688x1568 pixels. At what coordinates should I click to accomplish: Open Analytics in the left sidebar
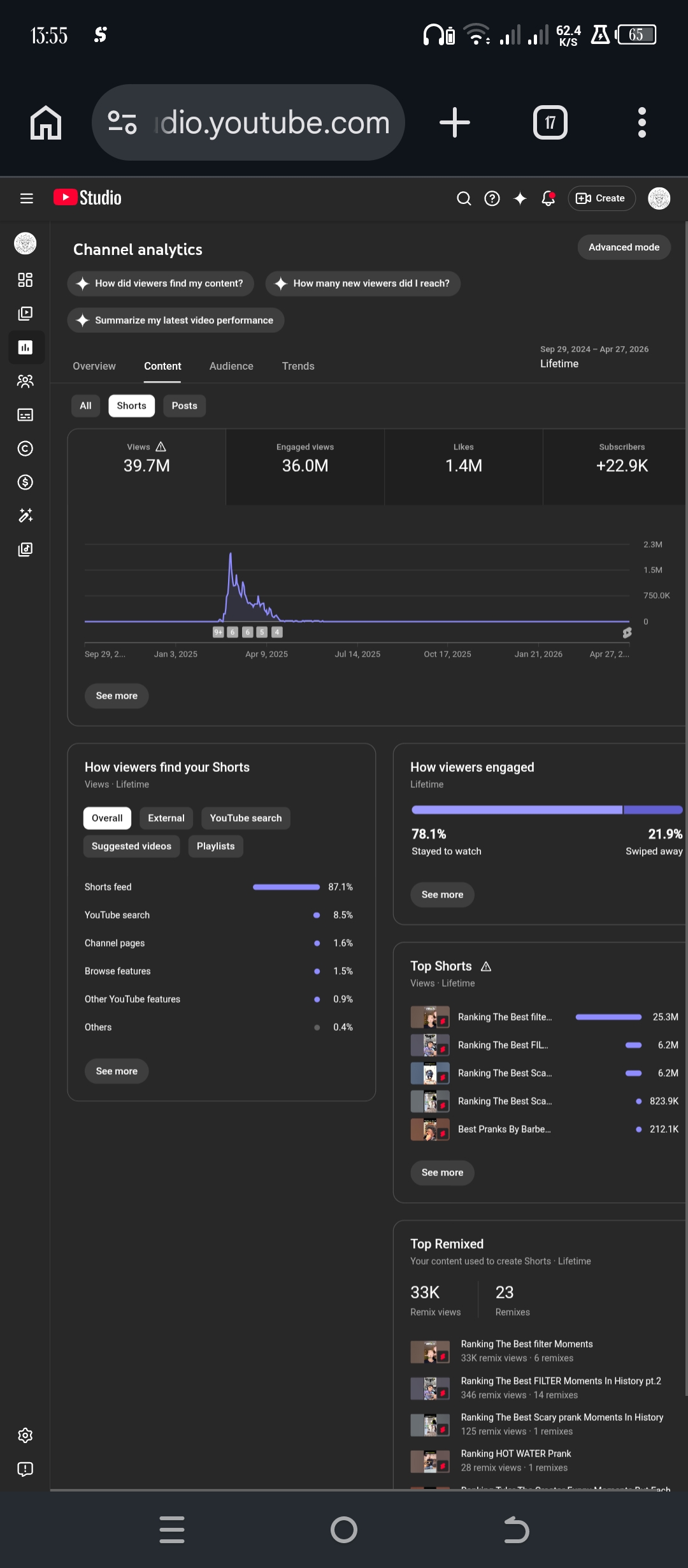click(25, 347)
